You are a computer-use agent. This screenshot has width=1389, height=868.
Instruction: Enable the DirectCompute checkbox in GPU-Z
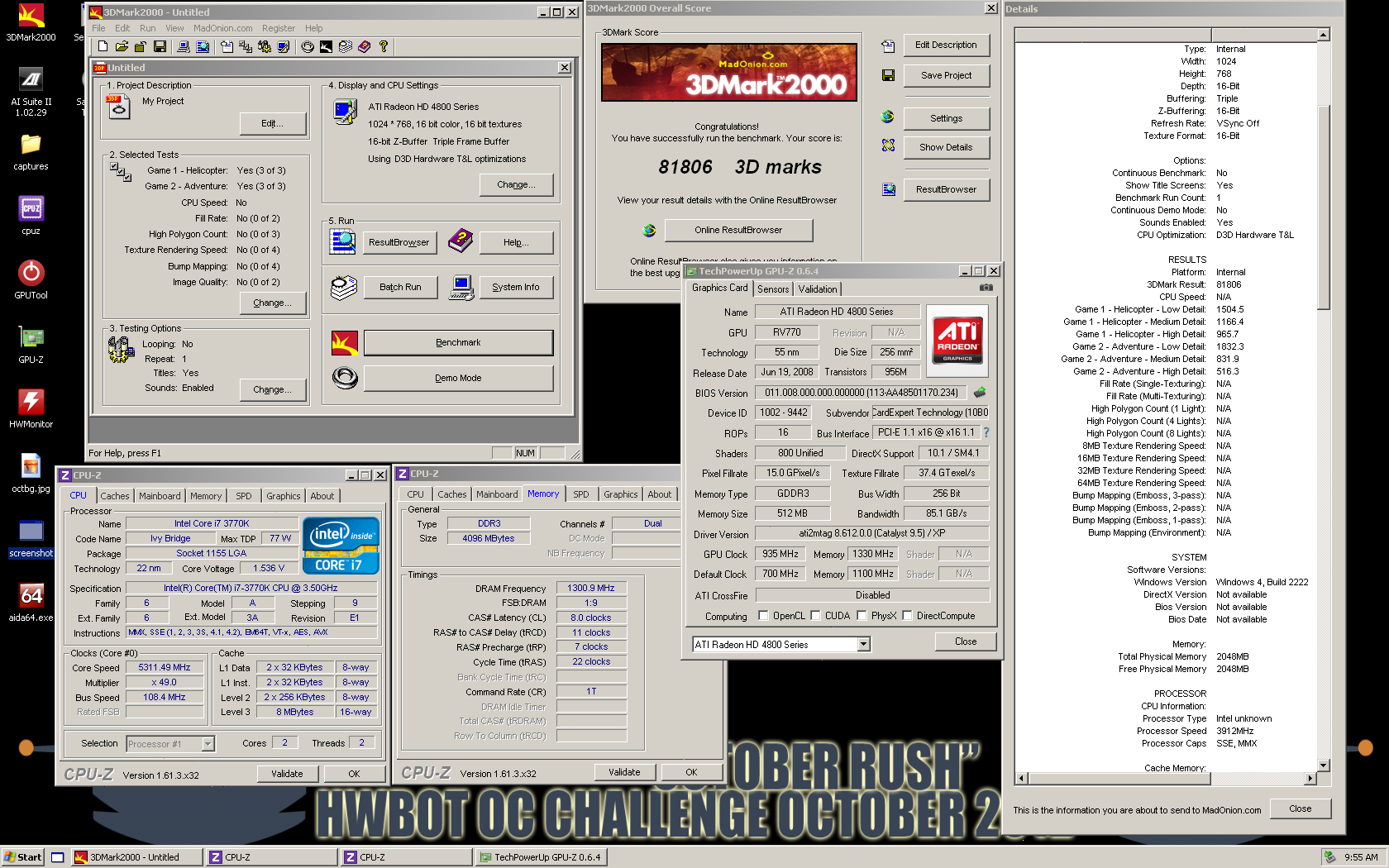coord(907,616)
